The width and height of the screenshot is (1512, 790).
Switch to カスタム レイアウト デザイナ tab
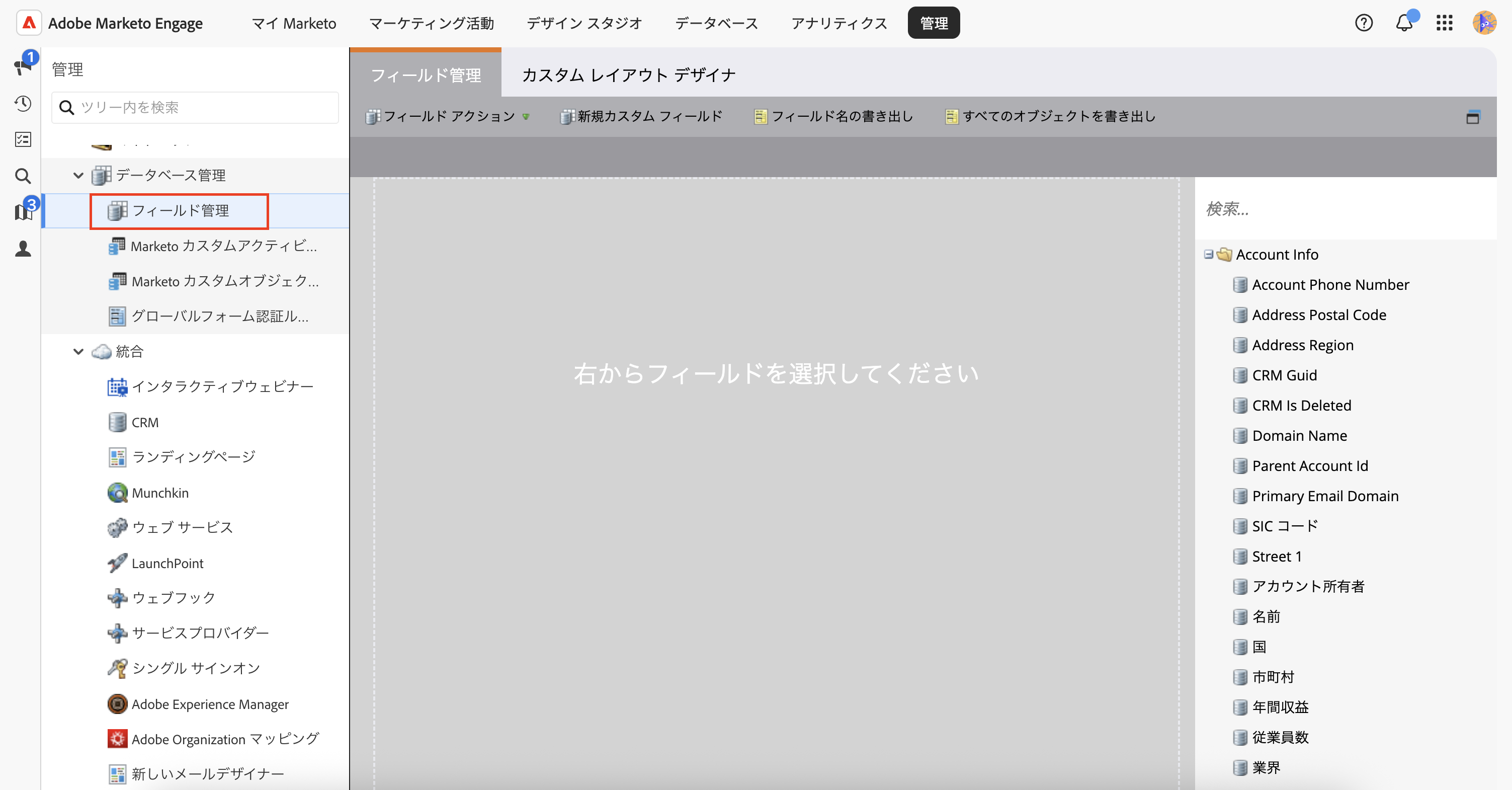628,75
